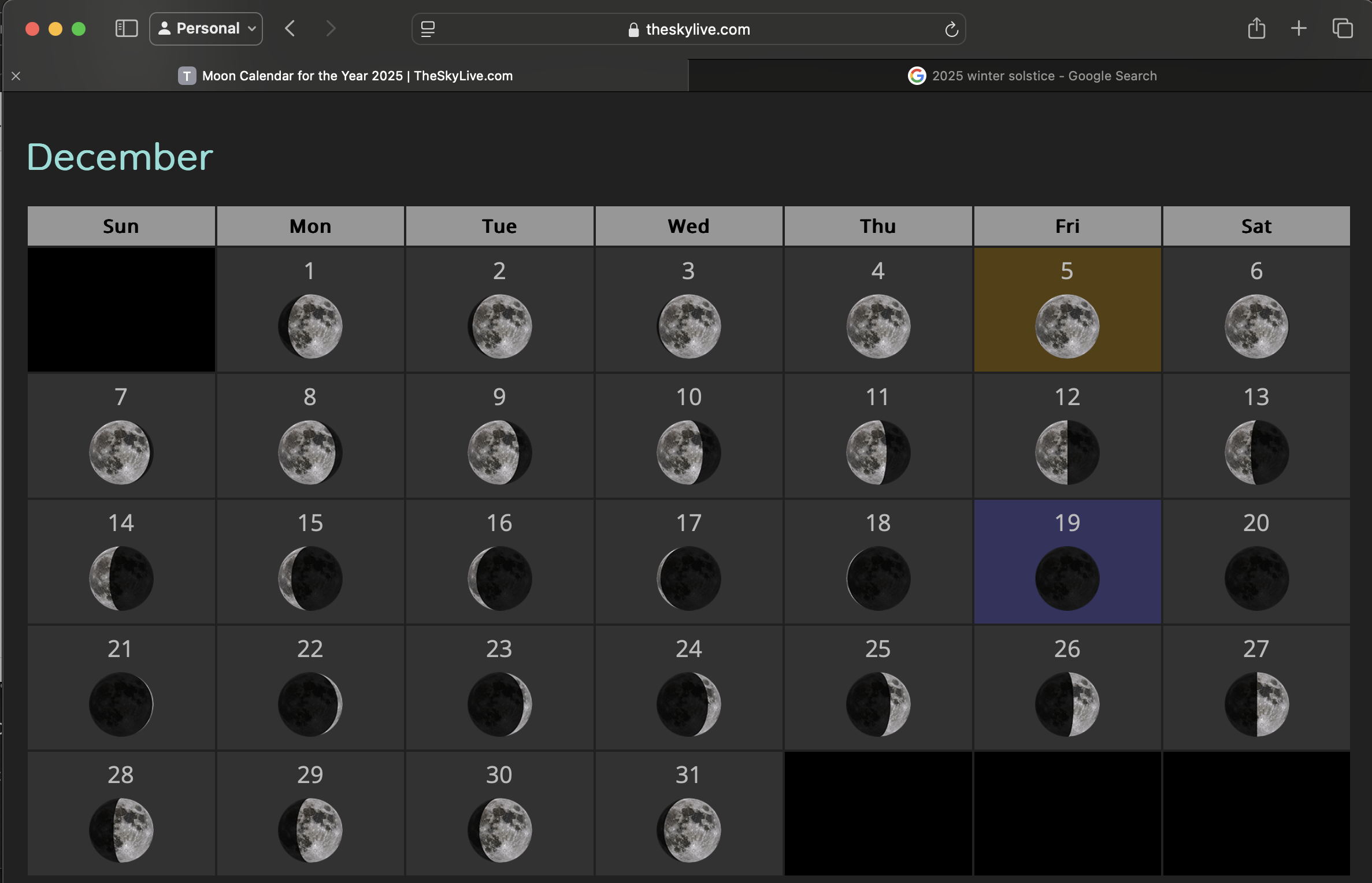Open the Personal profile dropdown
The width and height of the screenshot is (1372, 883).
tap(206, 28)
